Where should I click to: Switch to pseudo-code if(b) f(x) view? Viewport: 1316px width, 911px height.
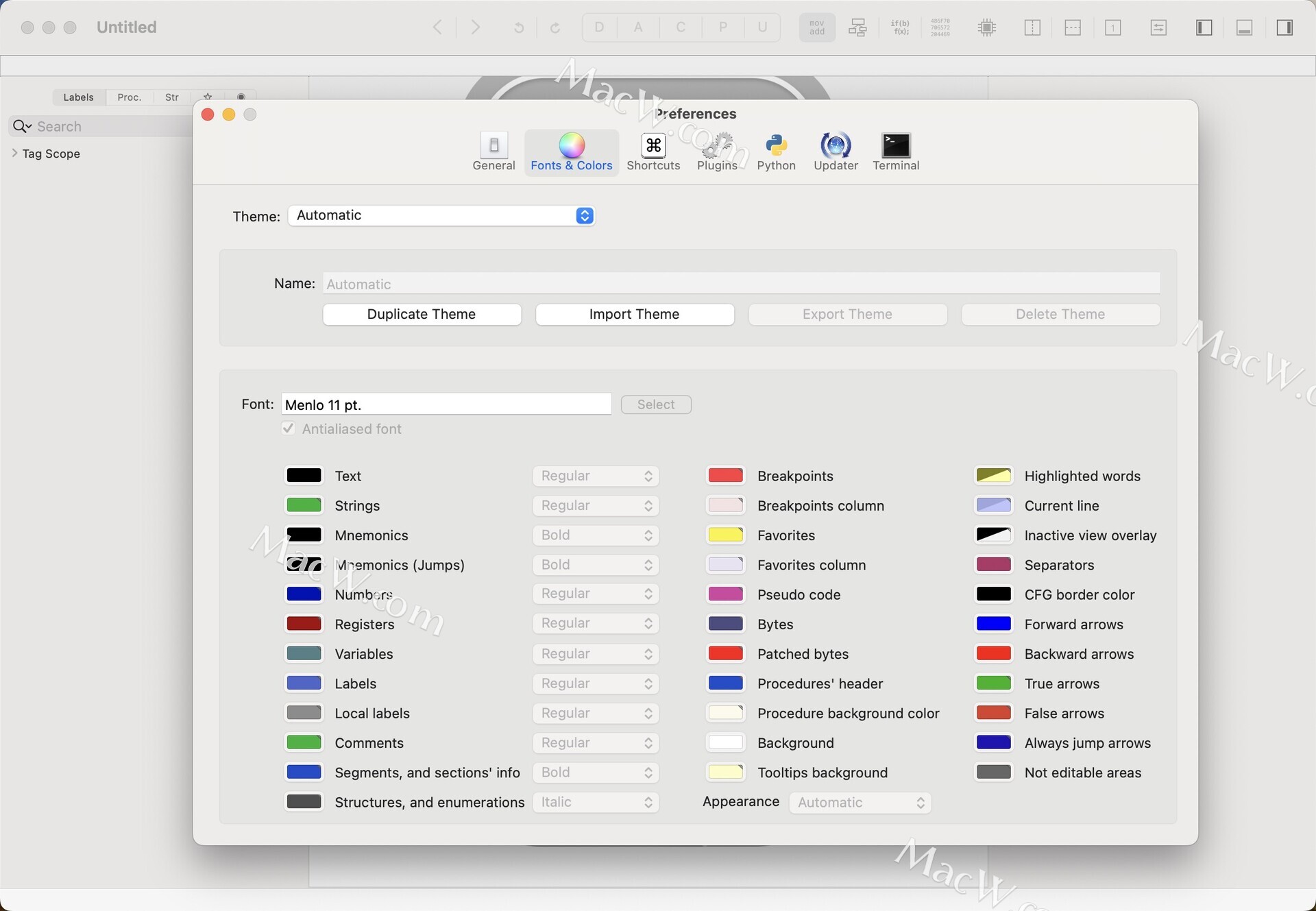[x=900, y=27]
